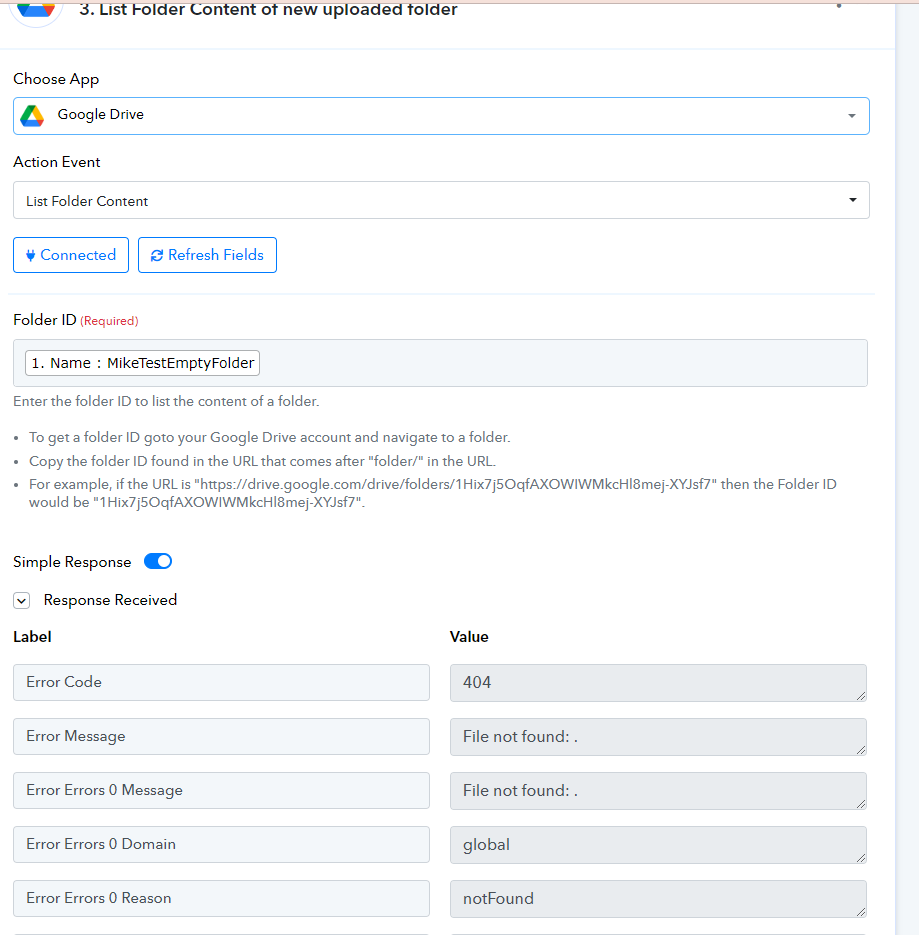919x935 pixels.
Task: Select the MikeTestEmptyFolder mapped tag
Action: (143, 363)
